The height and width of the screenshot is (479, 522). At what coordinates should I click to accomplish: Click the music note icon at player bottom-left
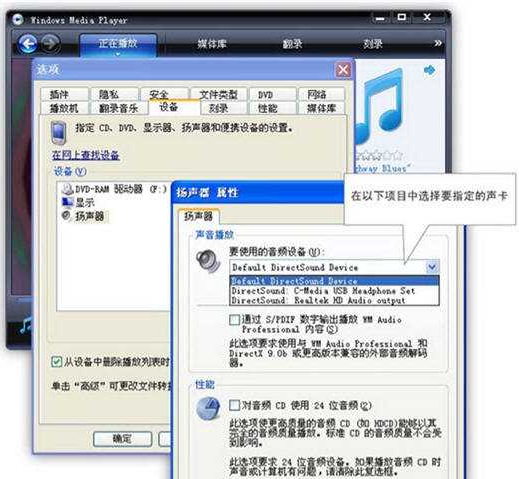(x=25, y=325)
